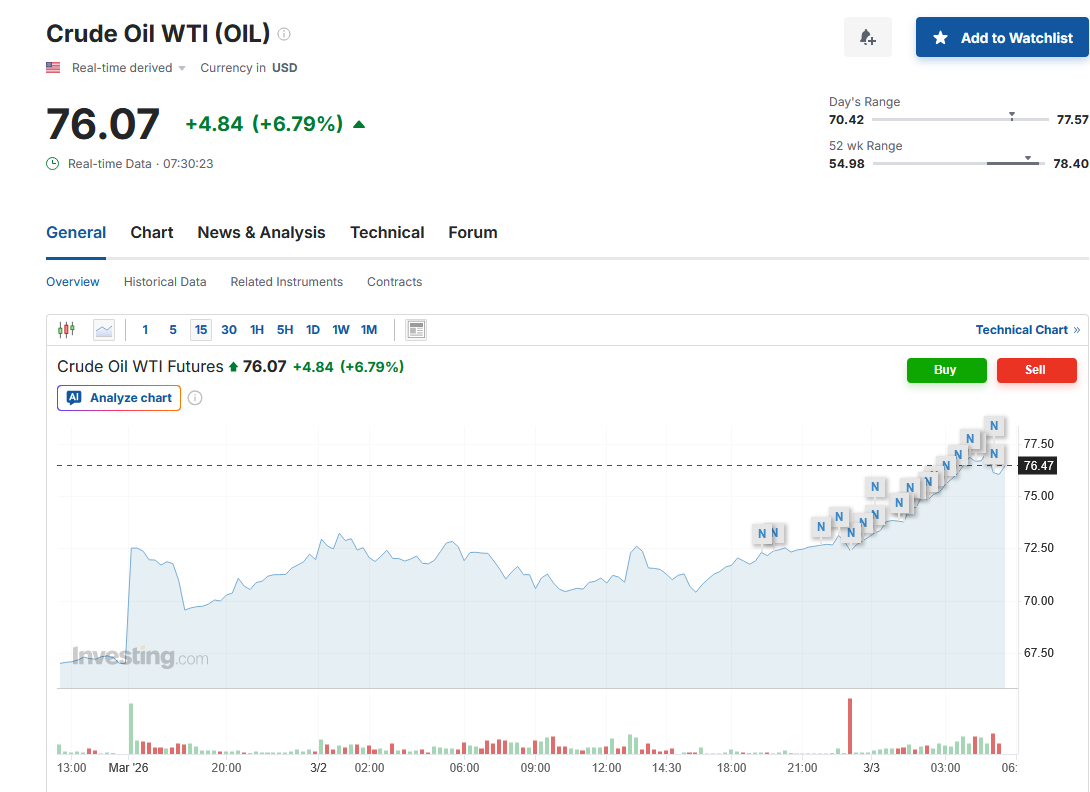1090x792 pixels.
Task: Go to Related Instruments
Action: click(x=286, y=282)
